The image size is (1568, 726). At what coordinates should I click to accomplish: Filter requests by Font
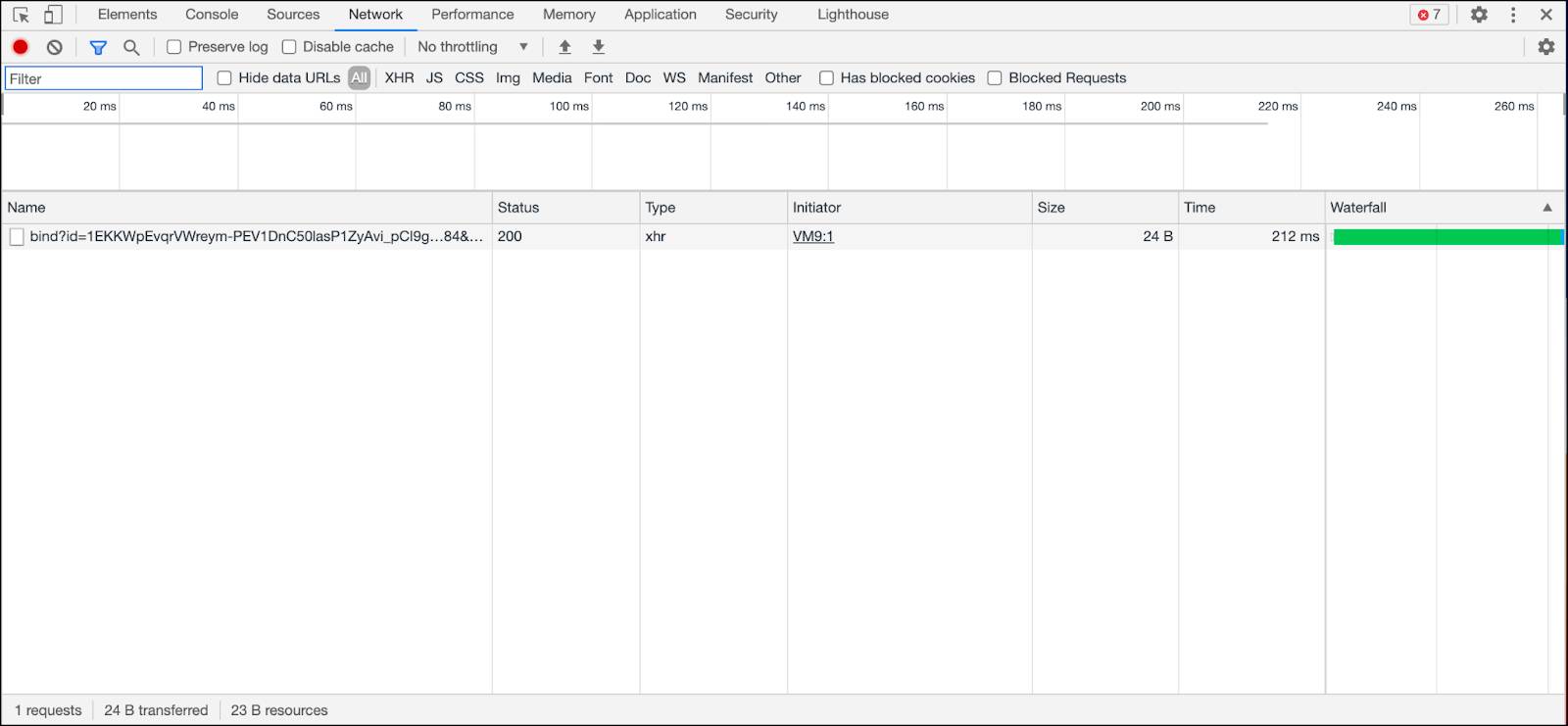tap(598, 78)
